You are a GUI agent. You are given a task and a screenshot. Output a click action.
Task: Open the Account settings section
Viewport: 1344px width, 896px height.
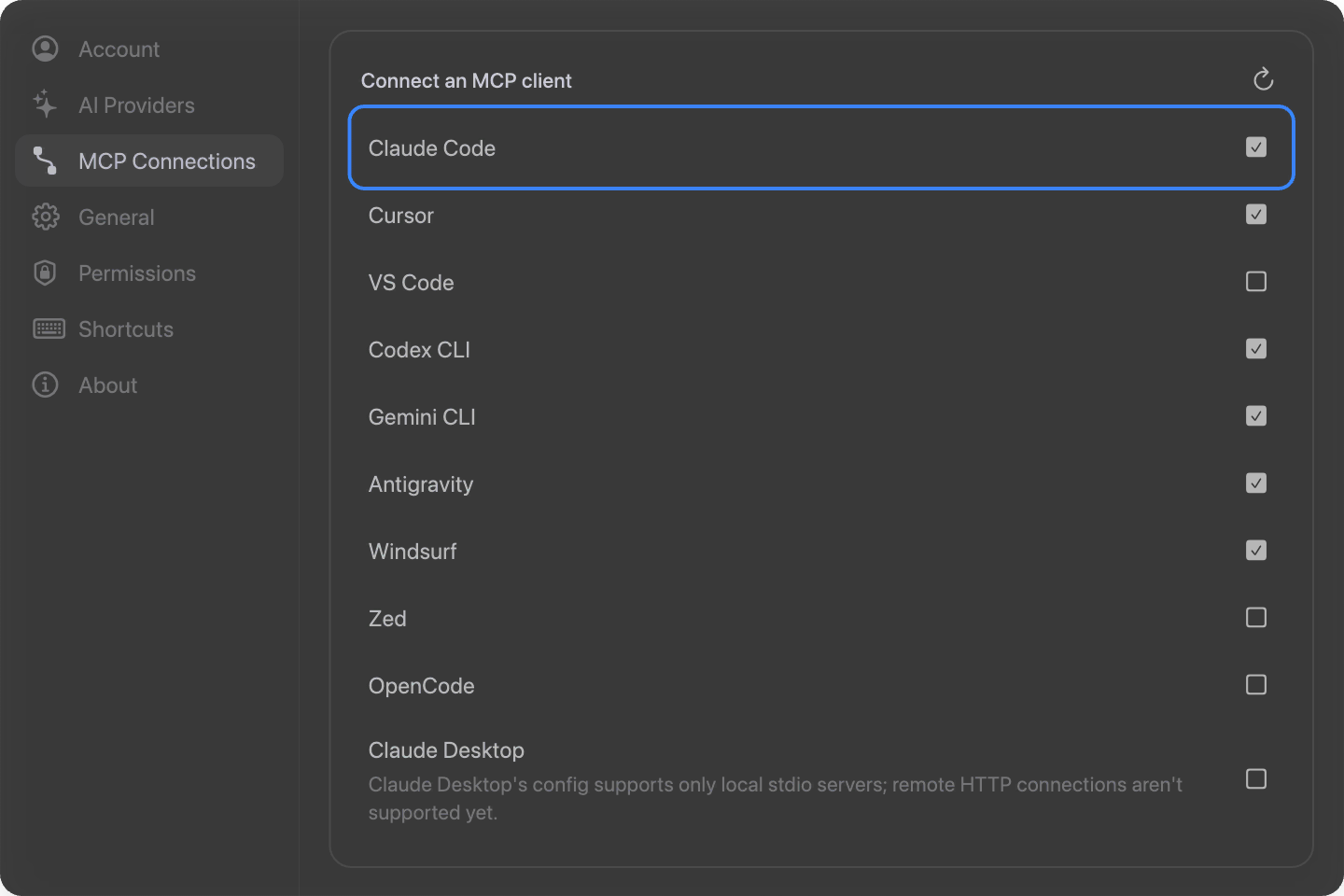149,49
